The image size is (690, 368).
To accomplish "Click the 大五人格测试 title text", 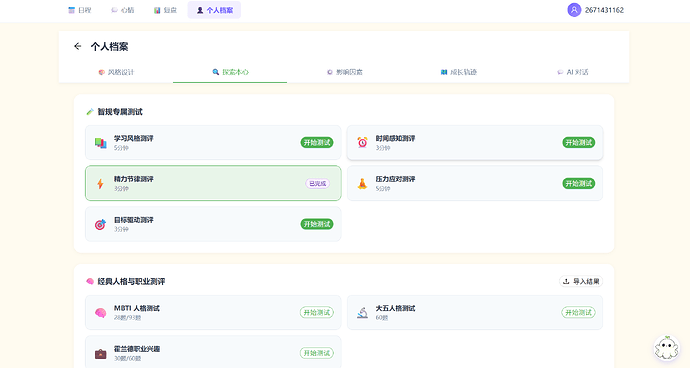I will click(395, 308).
